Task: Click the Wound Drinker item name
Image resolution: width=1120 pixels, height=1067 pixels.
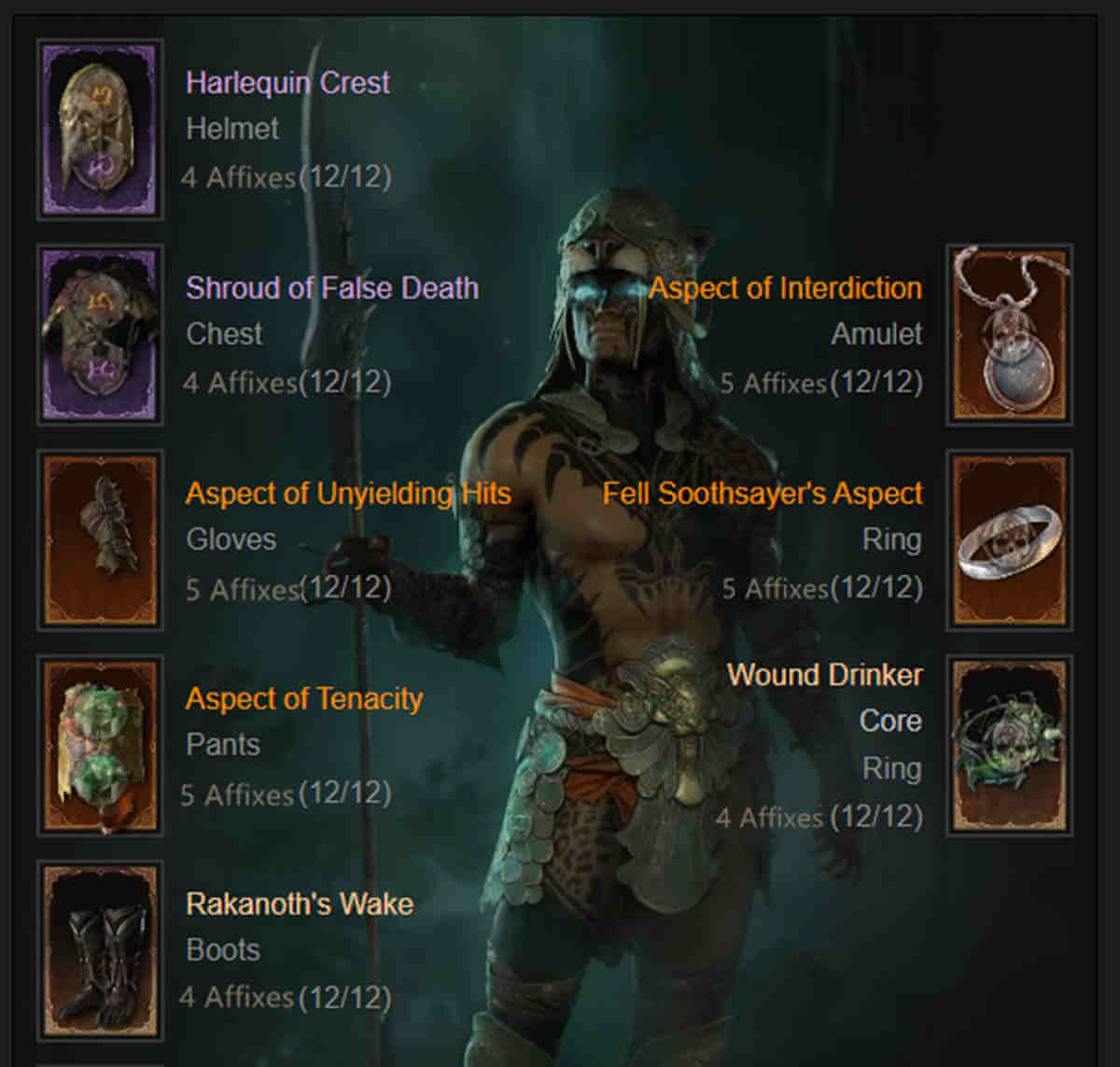Action: [x=825, y=674]
